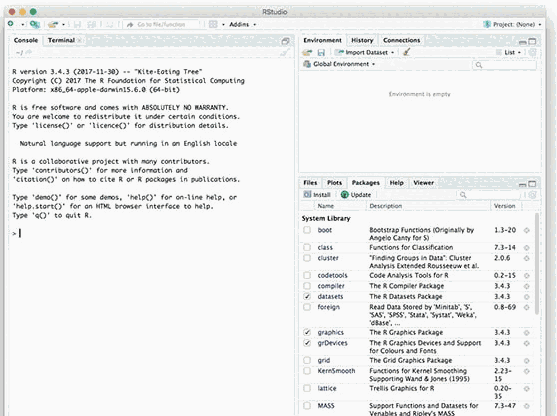Click the workspace panes grid icon
557x416 pixels.
coord(213,25)
